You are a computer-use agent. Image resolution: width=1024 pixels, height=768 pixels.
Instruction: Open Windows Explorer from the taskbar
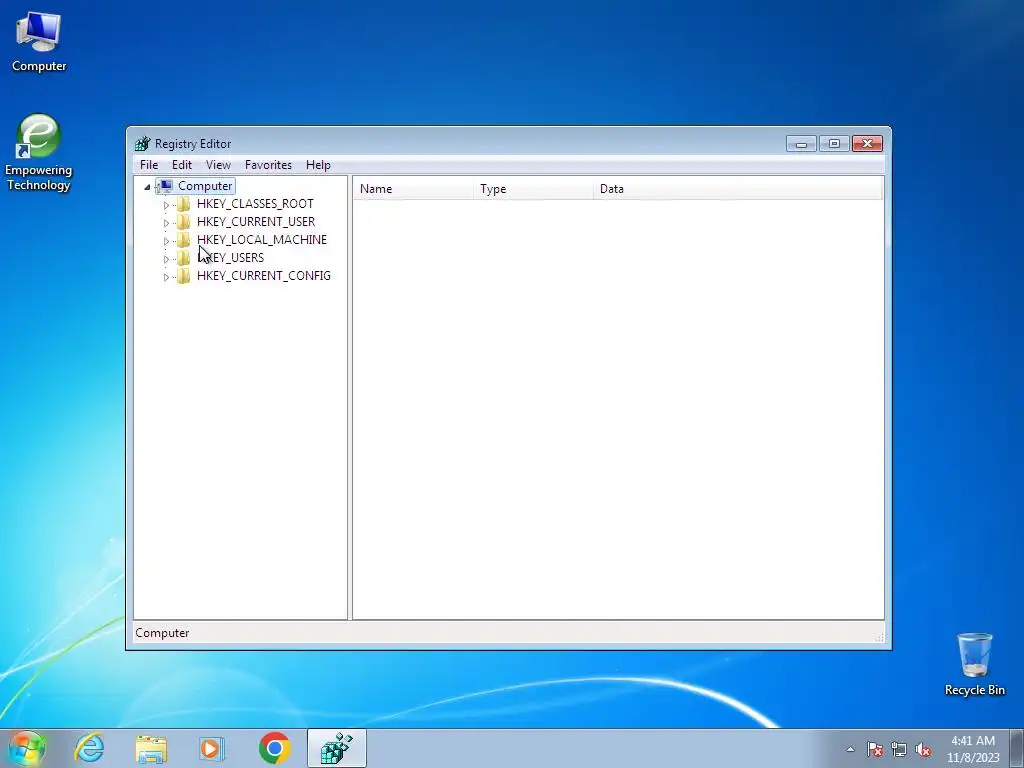[x=151, y=748]
